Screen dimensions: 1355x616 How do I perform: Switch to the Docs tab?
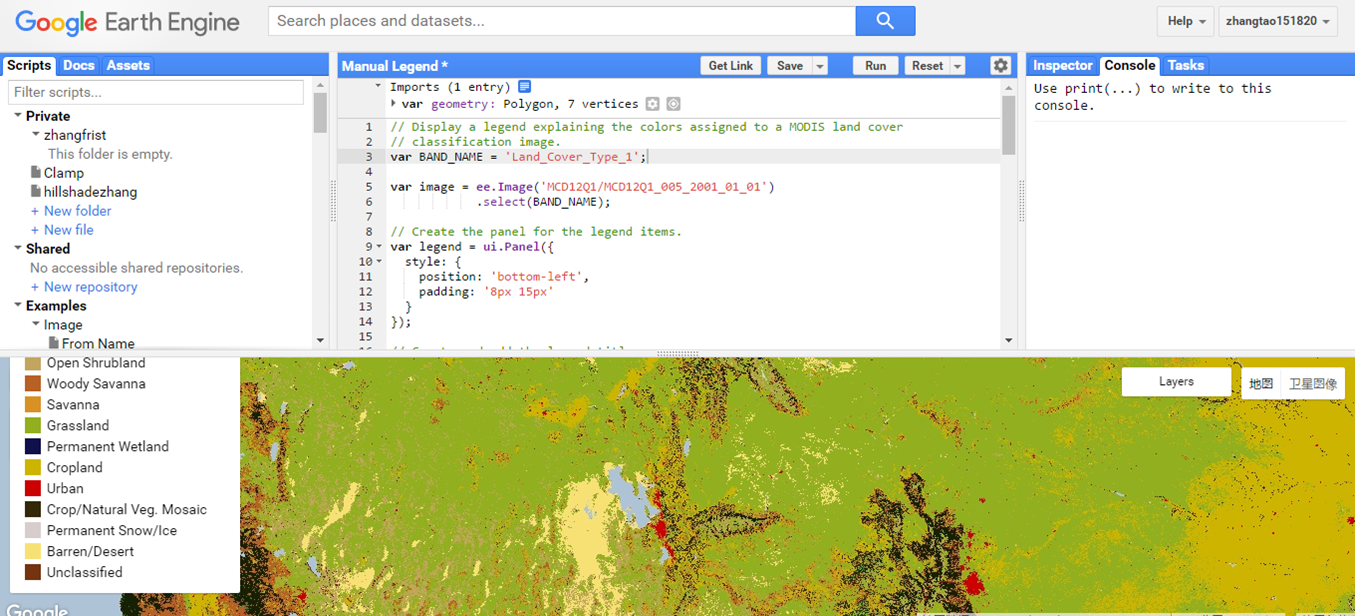79,65
